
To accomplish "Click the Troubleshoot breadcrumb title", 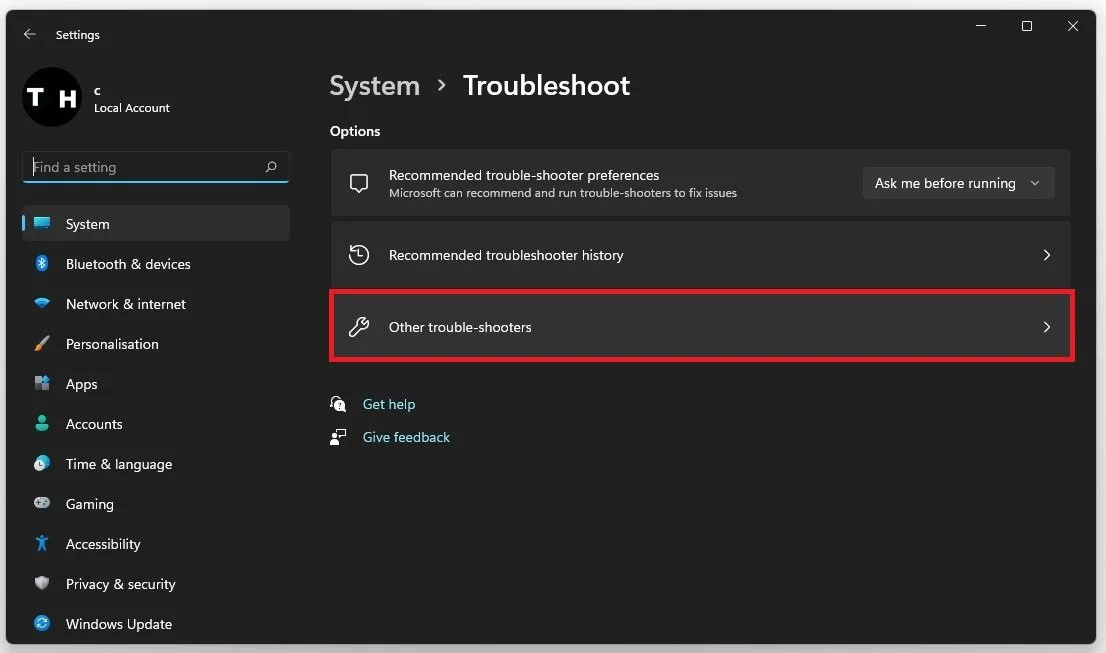I will [x=546, y=86].
